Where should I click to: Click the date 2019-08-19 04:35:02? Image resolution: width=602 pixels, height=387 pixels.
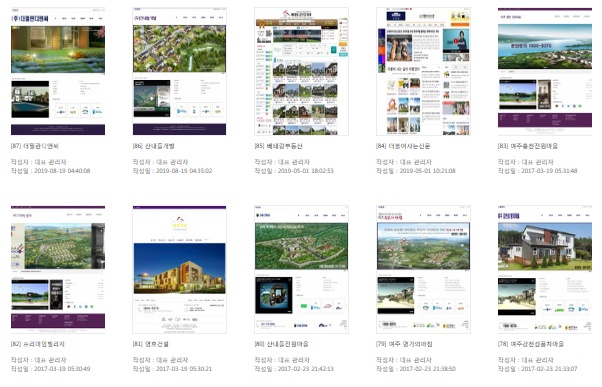[x=184, y=171]
